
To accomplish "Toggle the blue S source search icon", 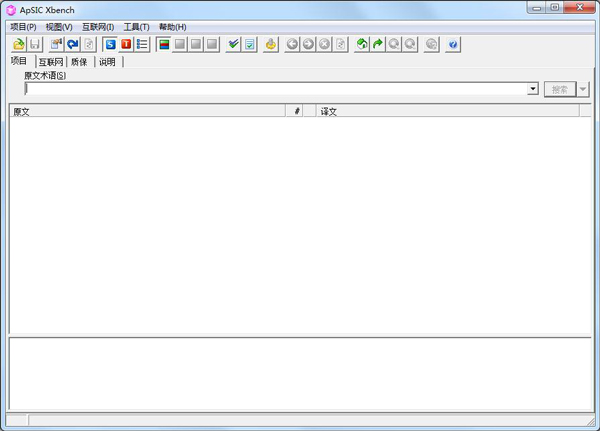I will coord(110,44).
